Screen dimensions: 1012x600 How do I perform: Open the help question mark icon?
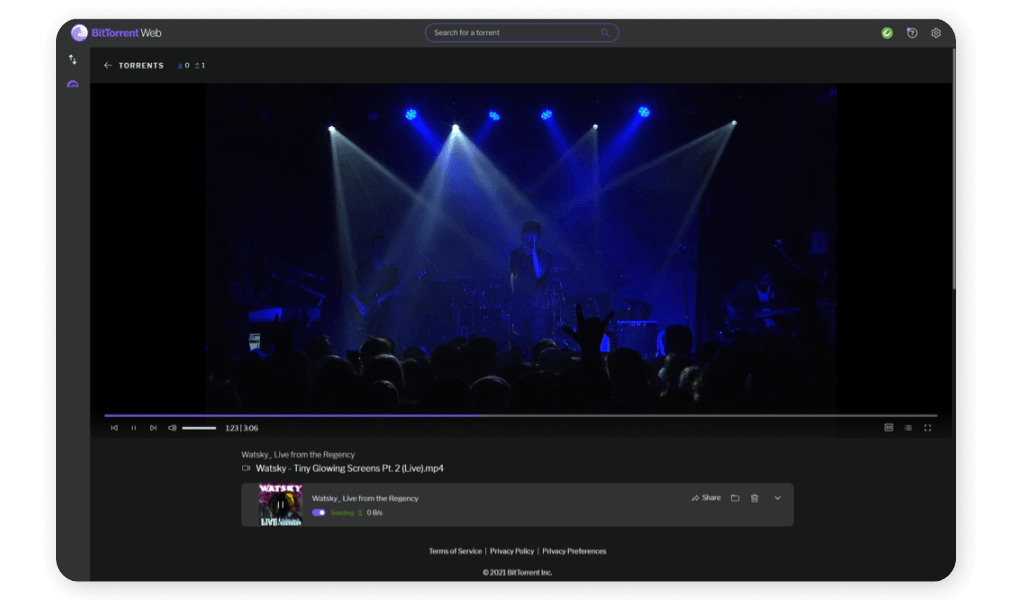912,33
